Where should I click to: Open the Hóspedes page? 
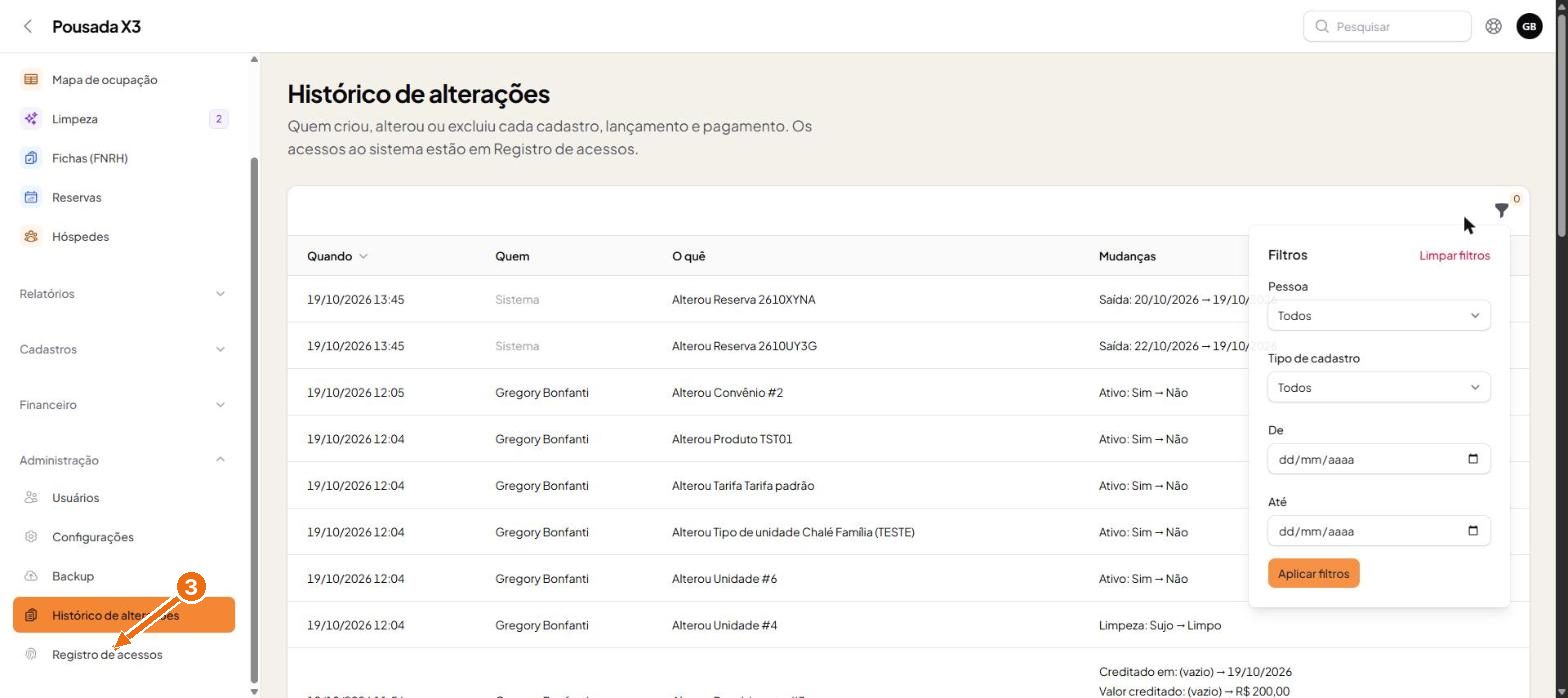tap(124, 237)
